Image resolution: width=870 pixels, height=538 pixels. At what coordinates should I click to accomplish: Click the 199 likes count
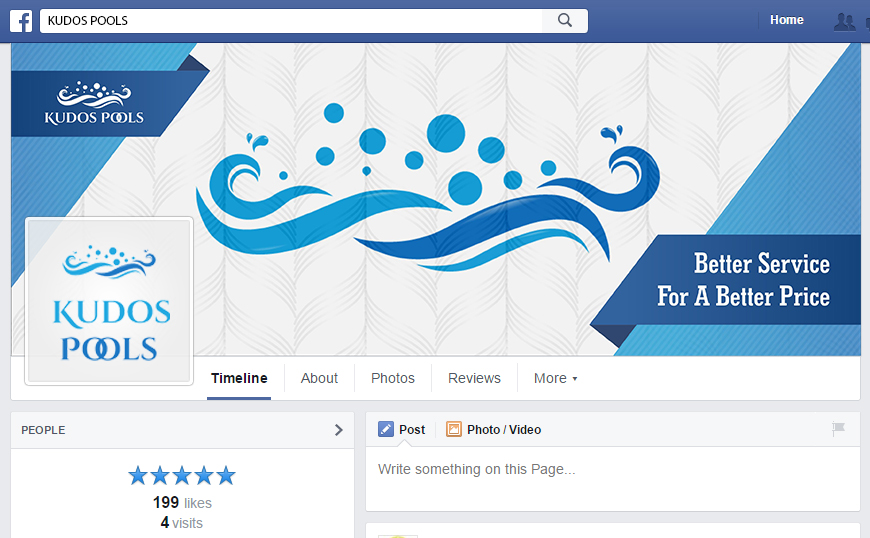click(x=182, y=503)
